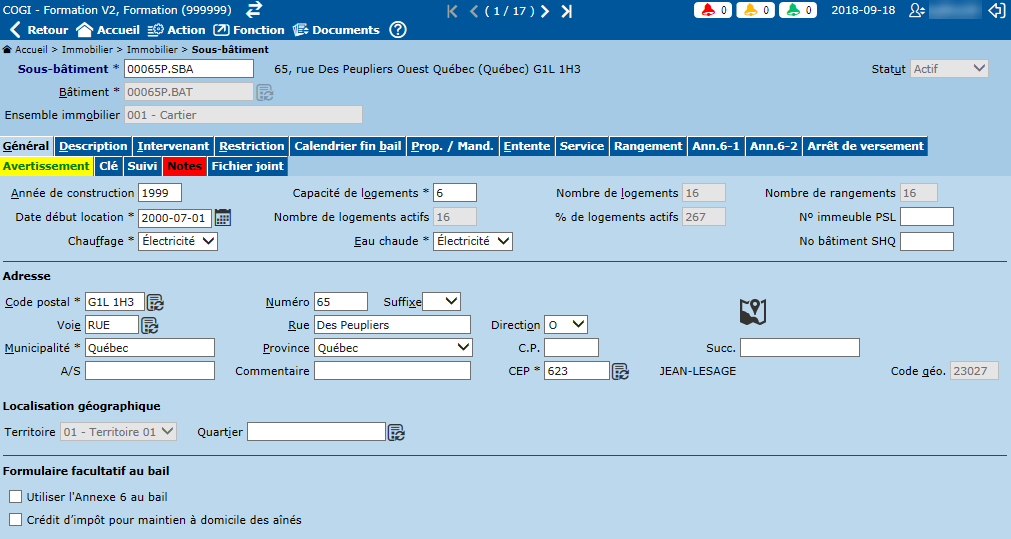Click the Documents toolbar button
This screenshot has height=539, width=1011.
coord(336,30)
